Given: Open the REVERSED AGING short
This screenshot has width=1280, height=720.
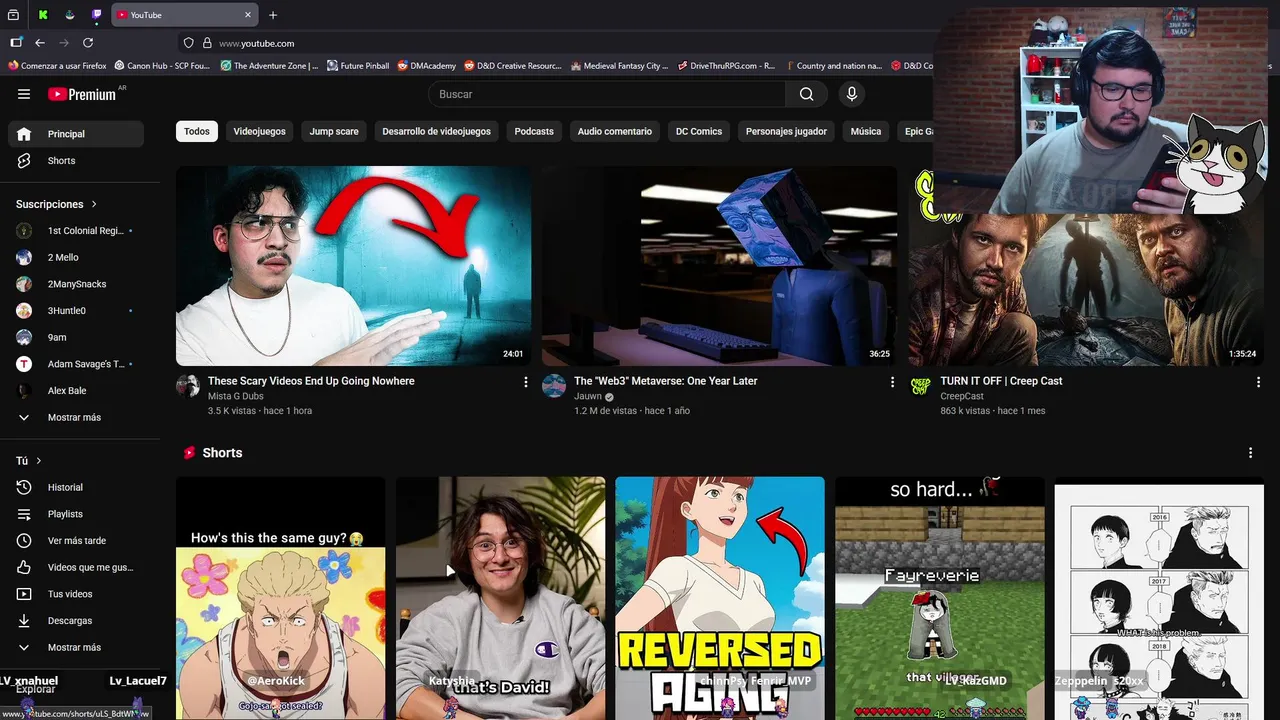Looking at the screenshot, I should [720, 598].
